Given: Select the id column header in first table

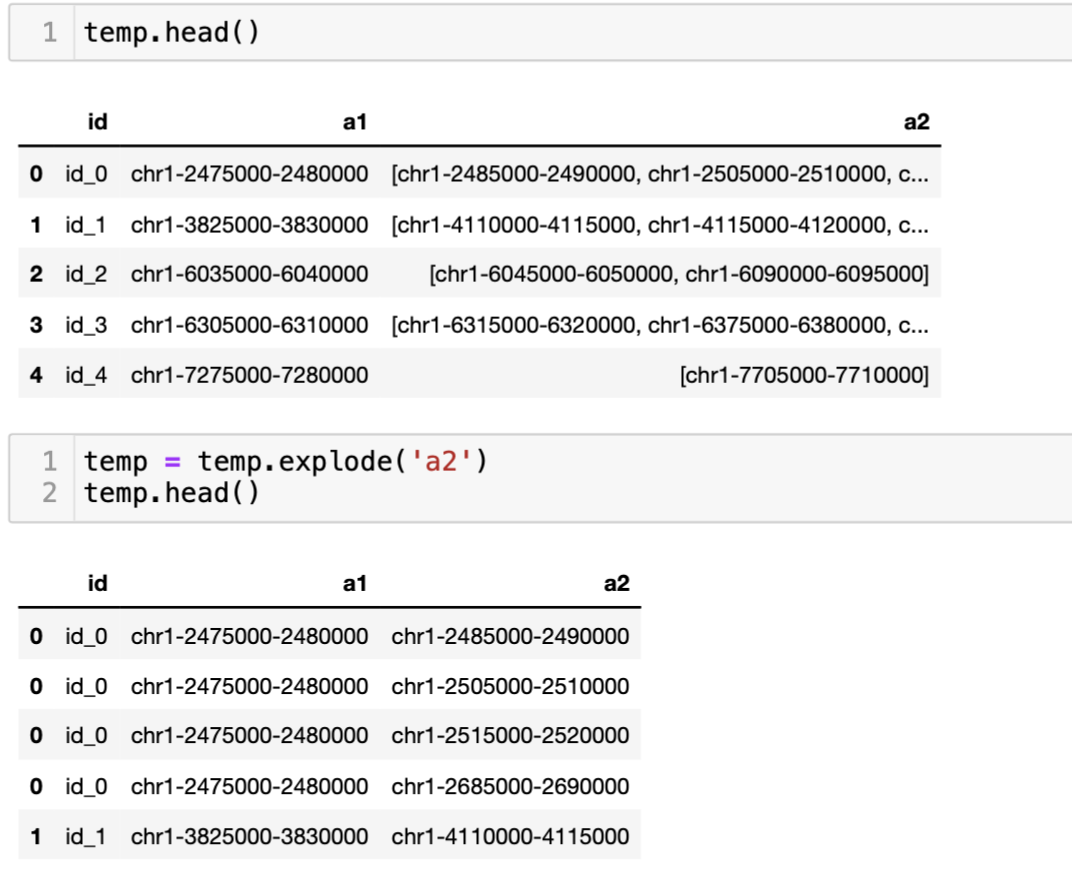Looking at the screenshot, I should [x=98, y=122].
